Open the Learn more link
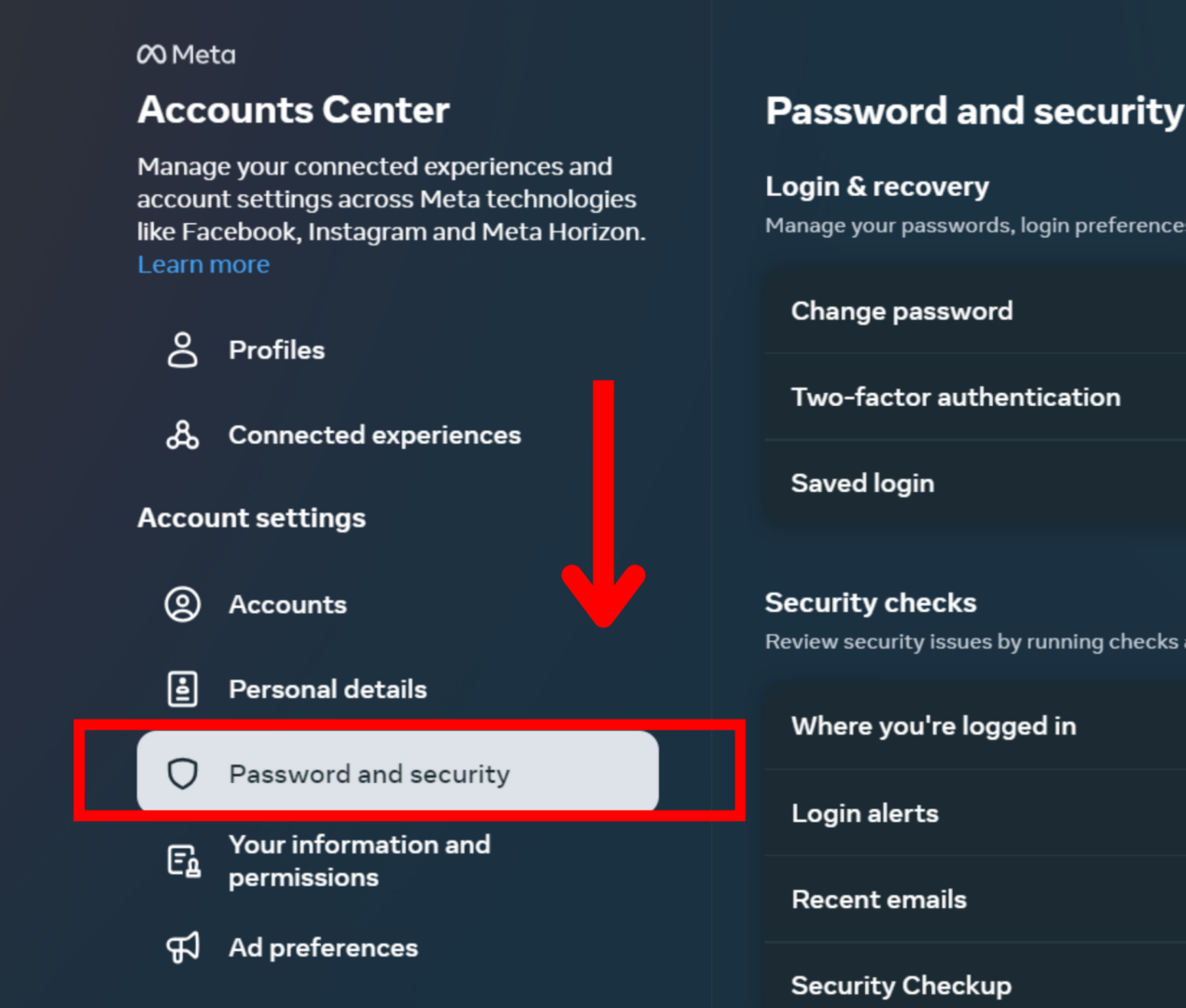The image size is (1186, 1008). [203, 264]
